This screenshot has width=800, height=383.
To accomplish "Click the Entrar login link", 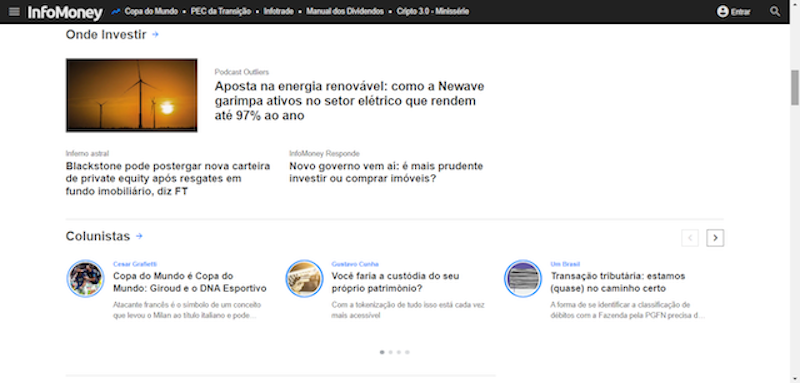I will click(740, 12).
